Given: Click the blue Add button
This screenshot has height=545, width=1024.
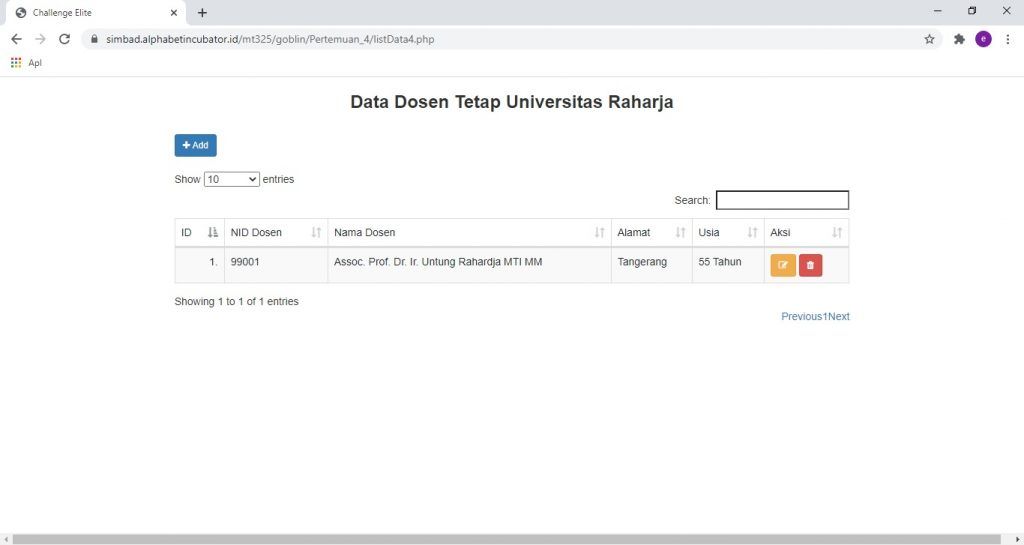Looking at the screenshot, I should coord(195,145).
